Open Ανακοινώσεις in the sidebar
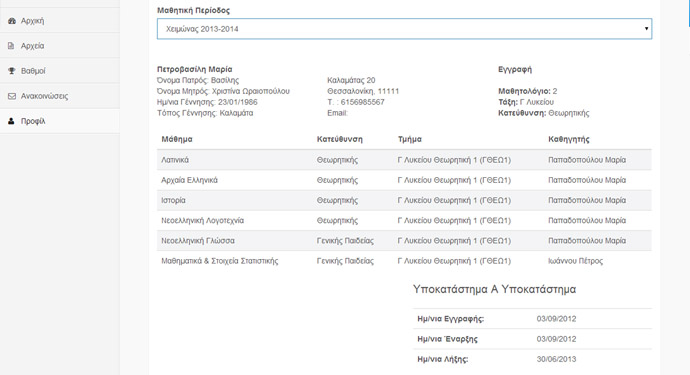 59,96
